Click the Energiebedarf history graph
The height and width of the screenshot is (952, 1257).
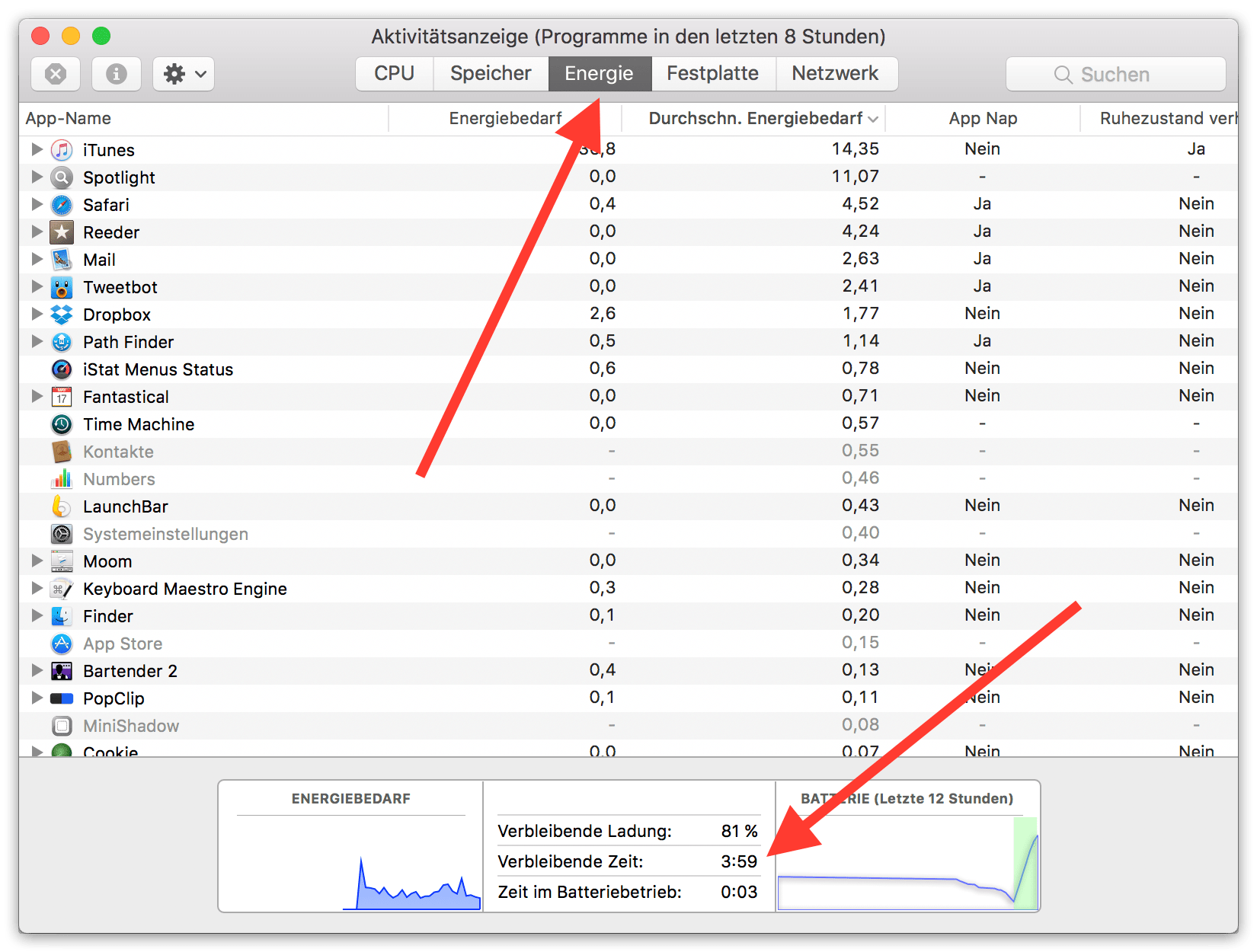pos(351,864)
